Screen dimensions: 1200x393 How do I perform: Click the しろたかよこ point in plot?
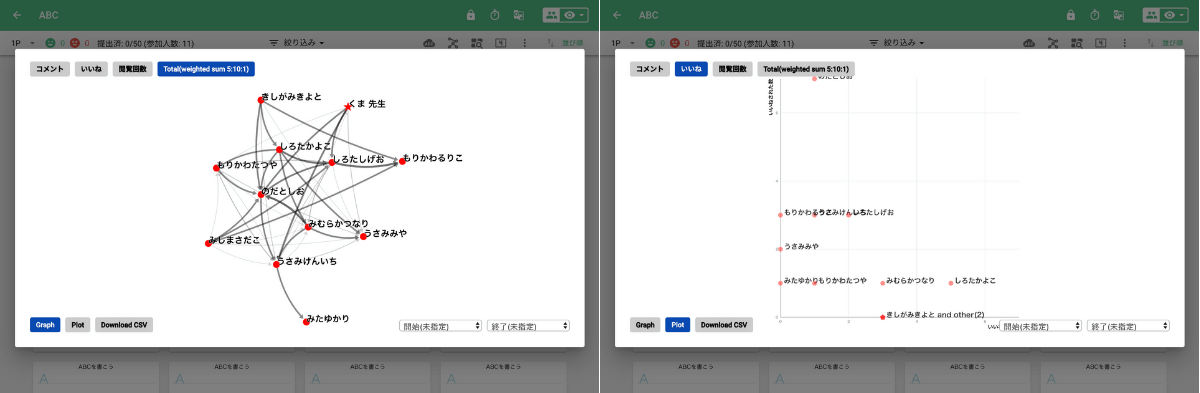[x=951, y=283]
